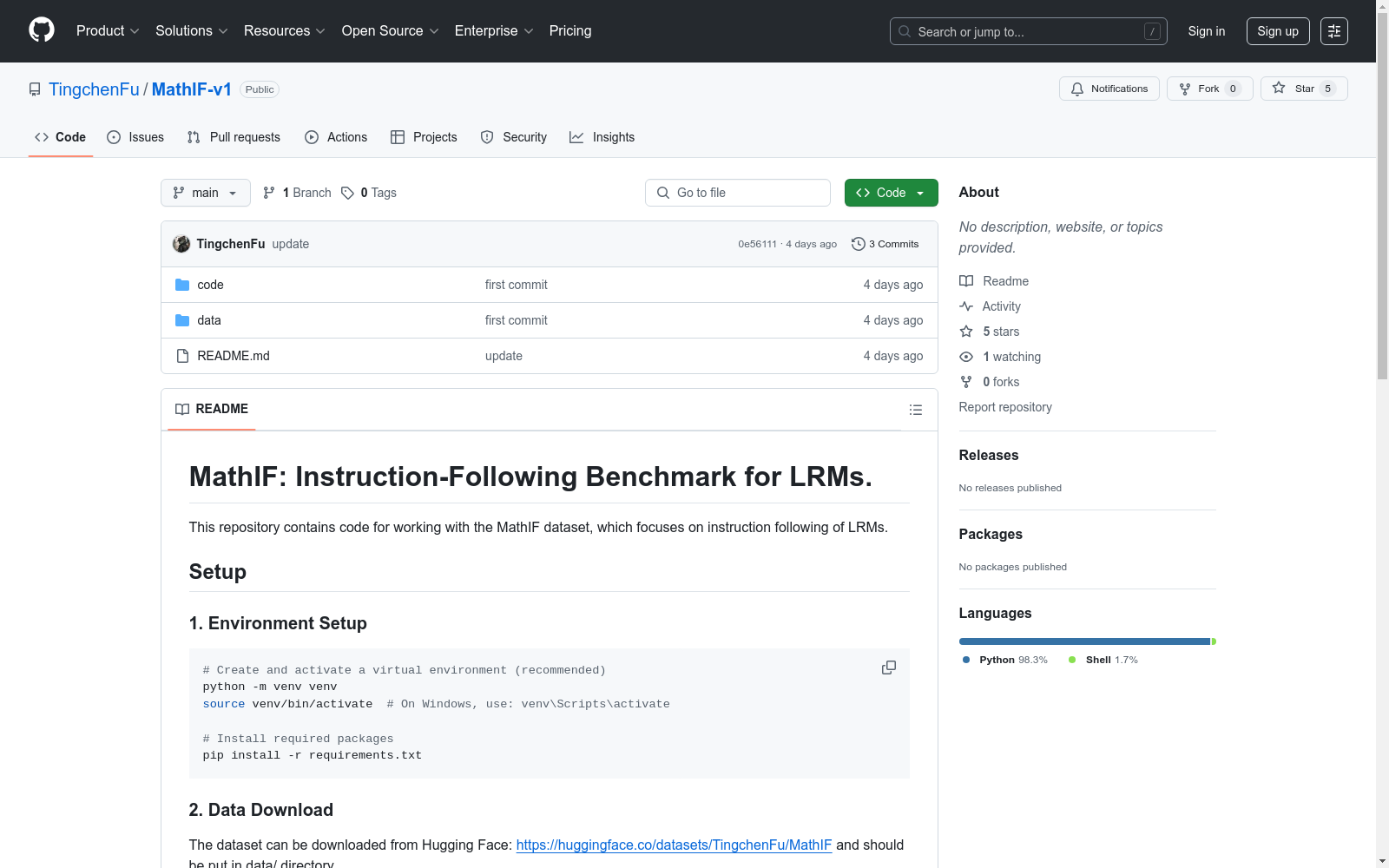Expand the Solutions menu
1389x868 pixels.
click(191, 30)
